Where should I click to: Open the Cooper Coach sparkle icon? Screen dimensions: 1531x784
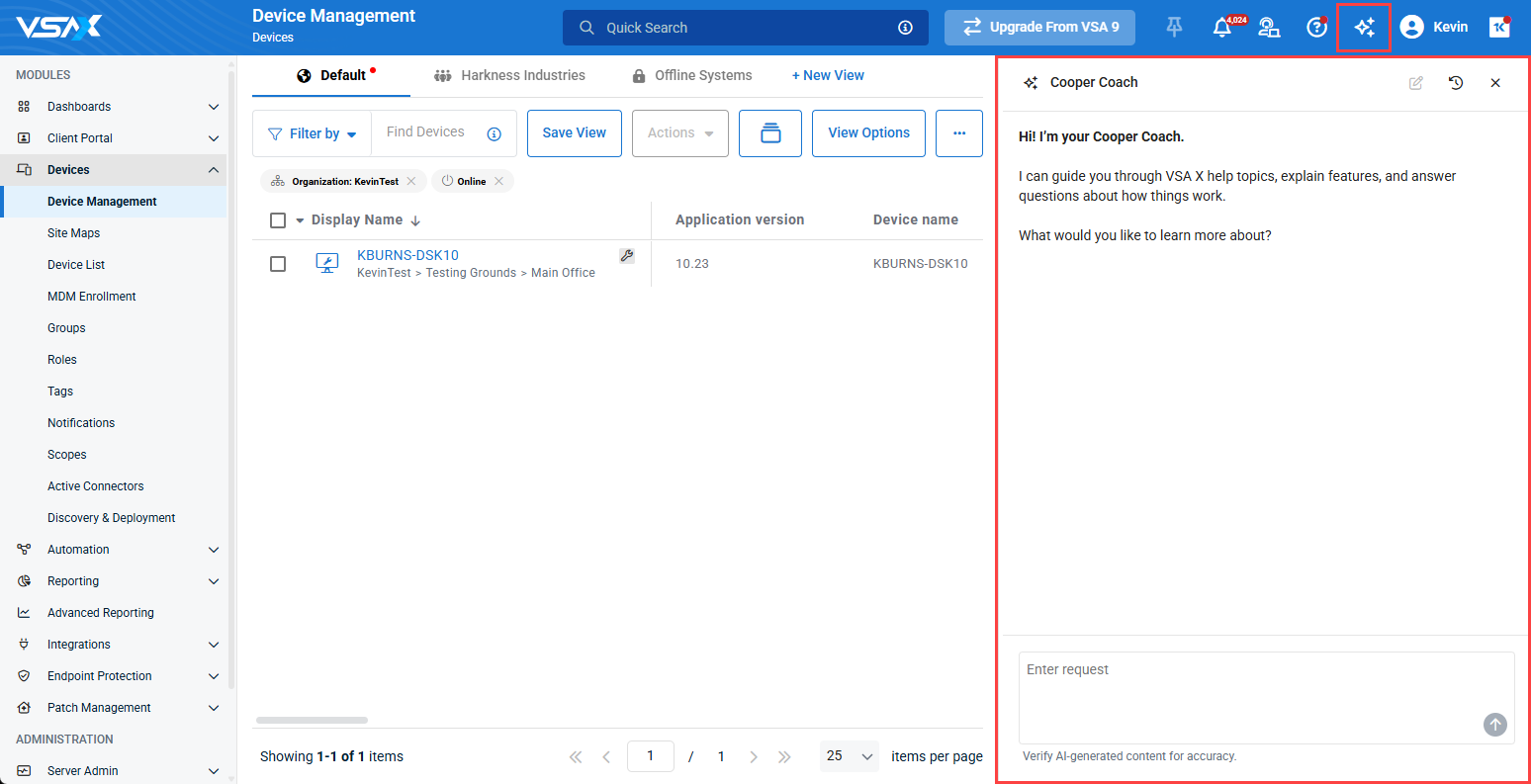click(1364, 28)
